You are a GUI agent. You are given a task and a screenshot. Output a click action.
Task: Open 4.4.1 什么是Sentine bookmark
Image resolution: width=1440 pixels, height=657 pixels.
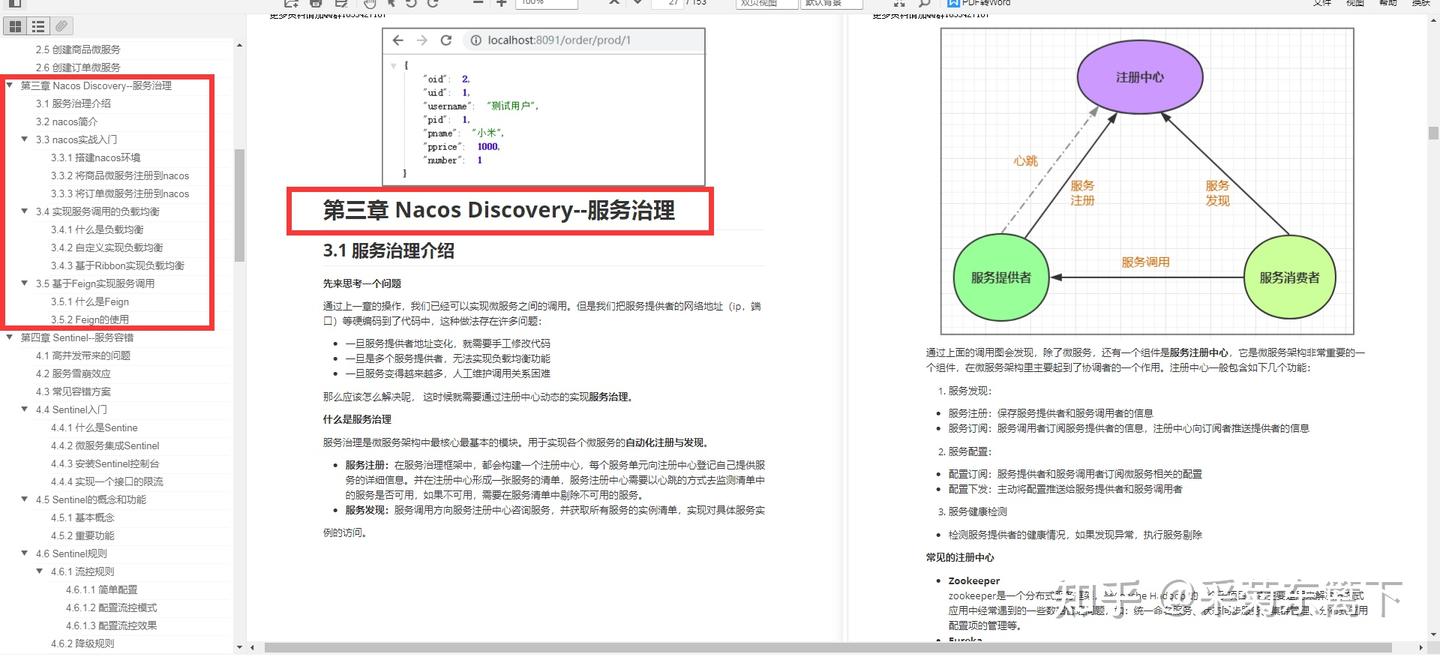pyautogui.click(x=95, y=428)
